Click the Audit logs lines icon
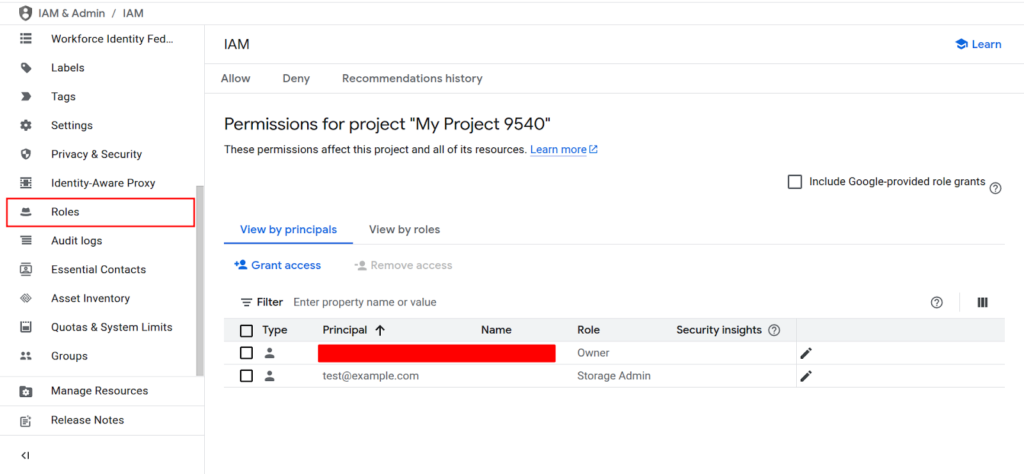The image size is (1024, 474). click(25, 240)
